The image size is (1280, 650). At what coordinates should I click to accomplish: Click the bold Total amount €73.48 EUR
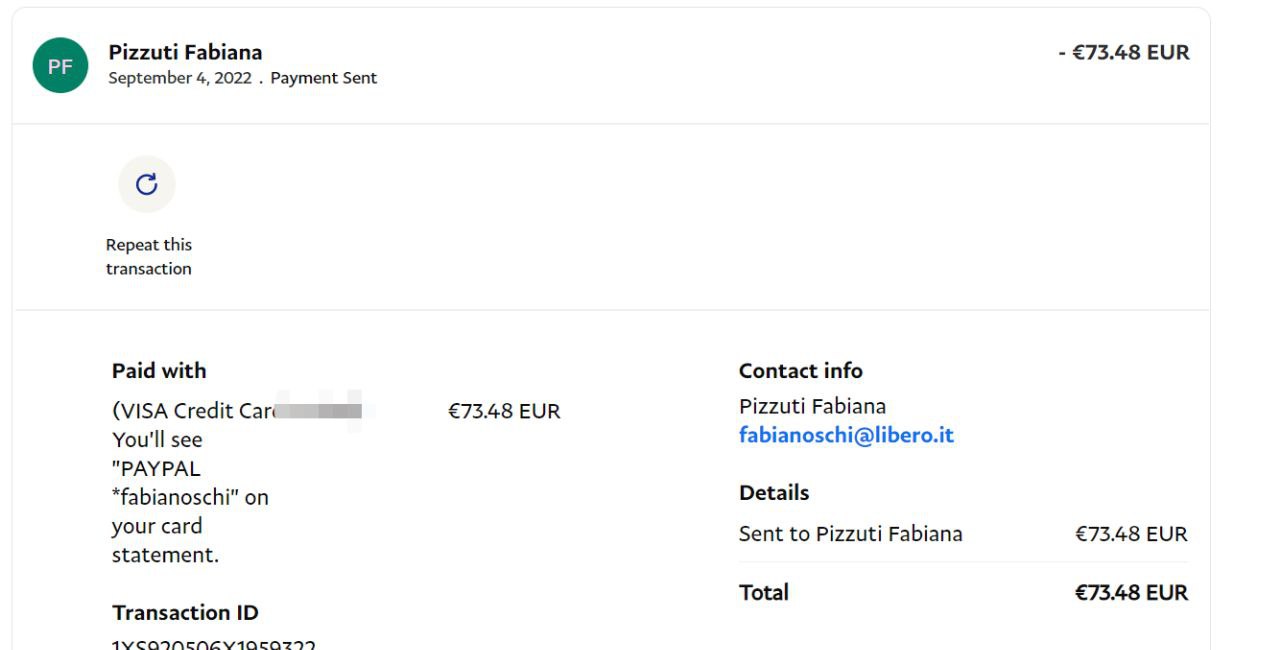click(x=1131, y=593)
